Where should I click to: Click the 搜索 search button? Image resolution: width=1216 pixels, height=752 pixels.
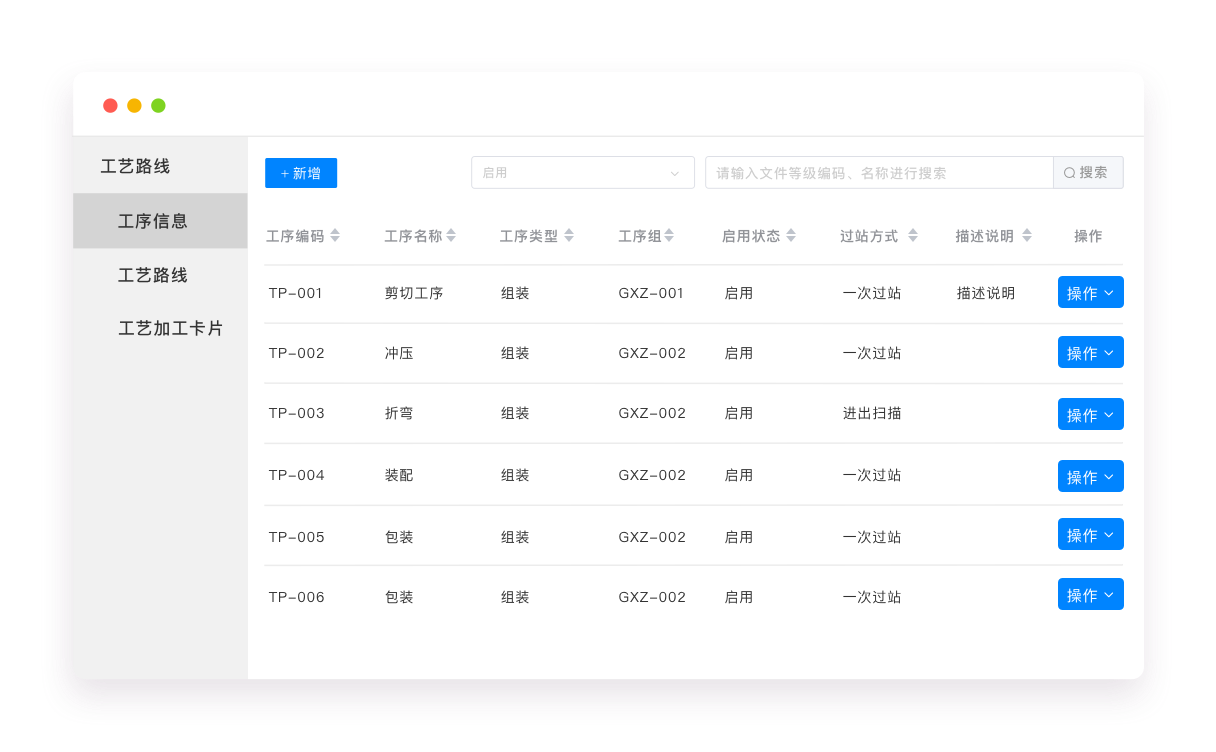[1088, 172]
